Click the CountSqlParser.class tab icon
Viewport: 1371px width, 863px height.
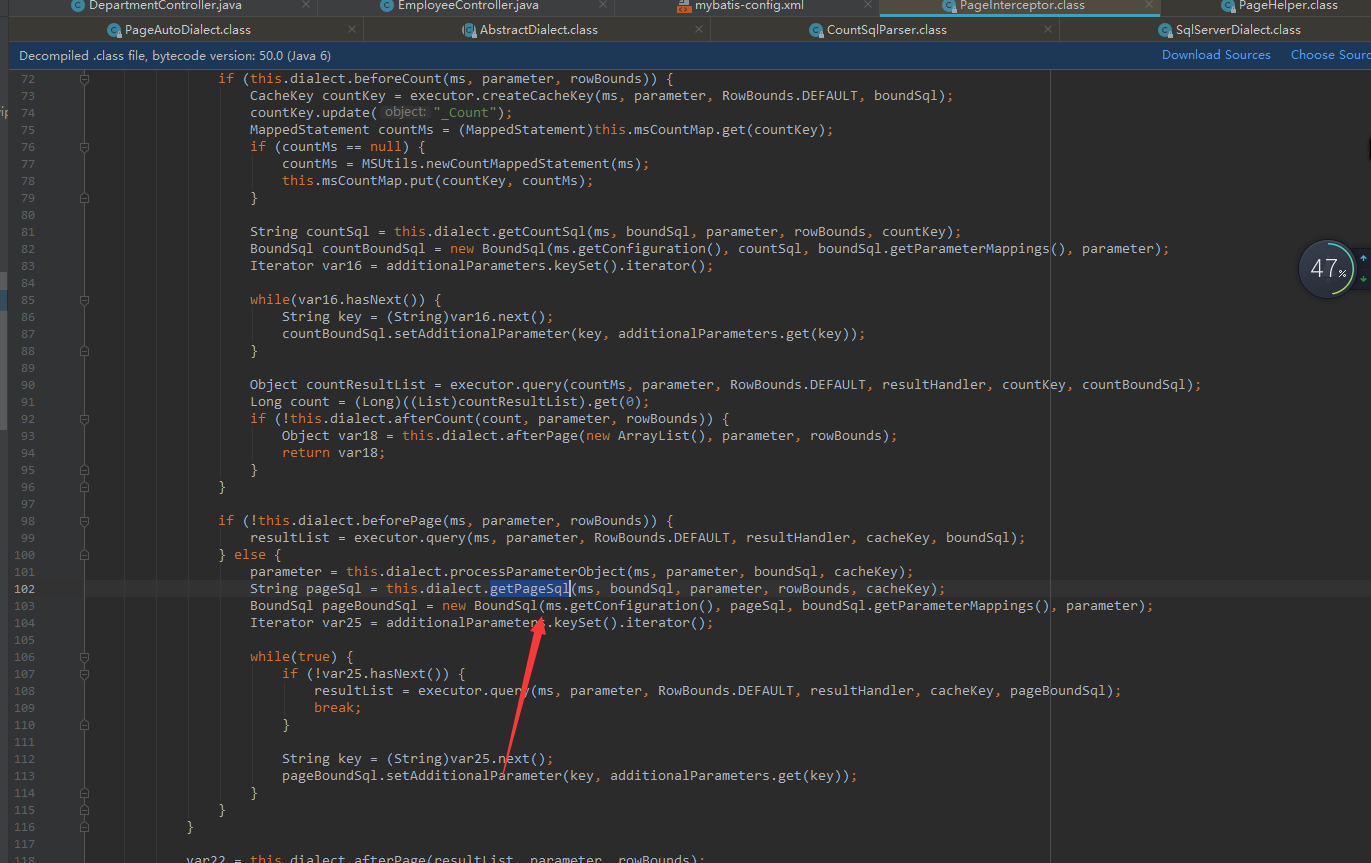point(816,30)
